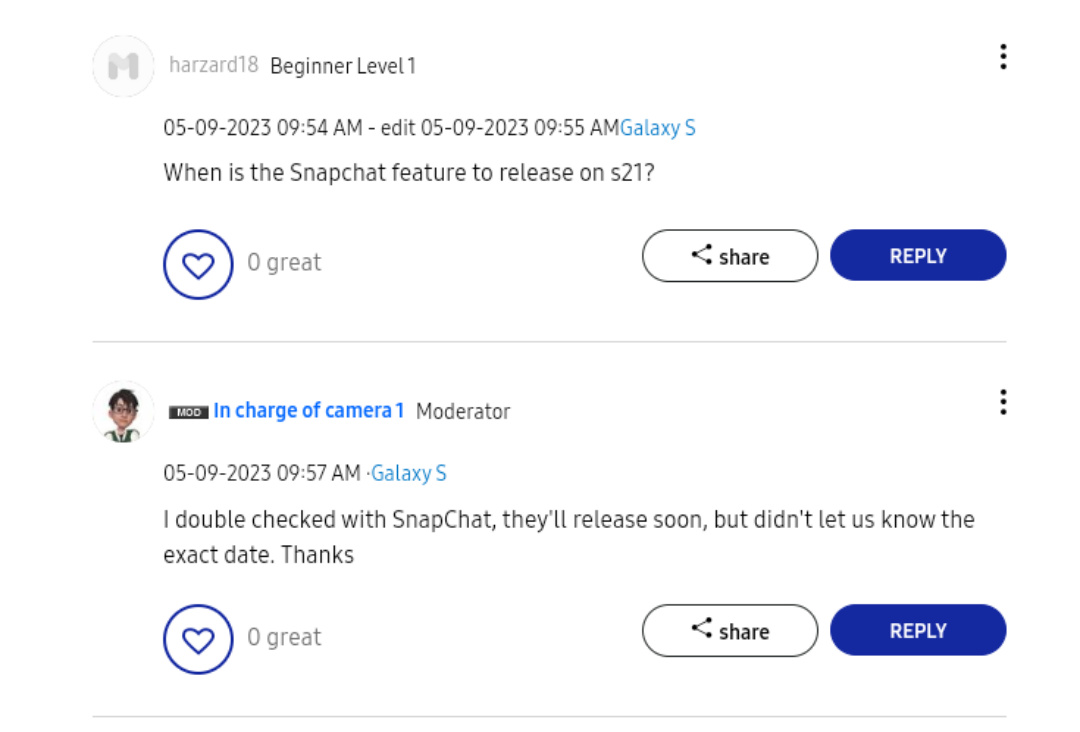This screenshot has width=1080, height=732.
Task: Like harzard18's post with the heart icon
Action: (198, 265)
